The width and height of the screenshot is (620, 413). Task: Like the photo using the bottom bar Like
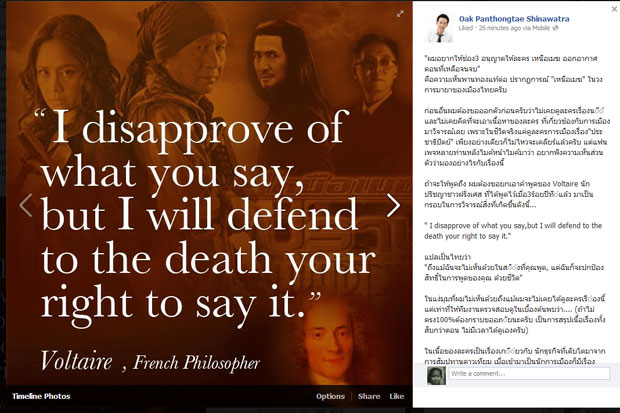(x=397, y=396)
